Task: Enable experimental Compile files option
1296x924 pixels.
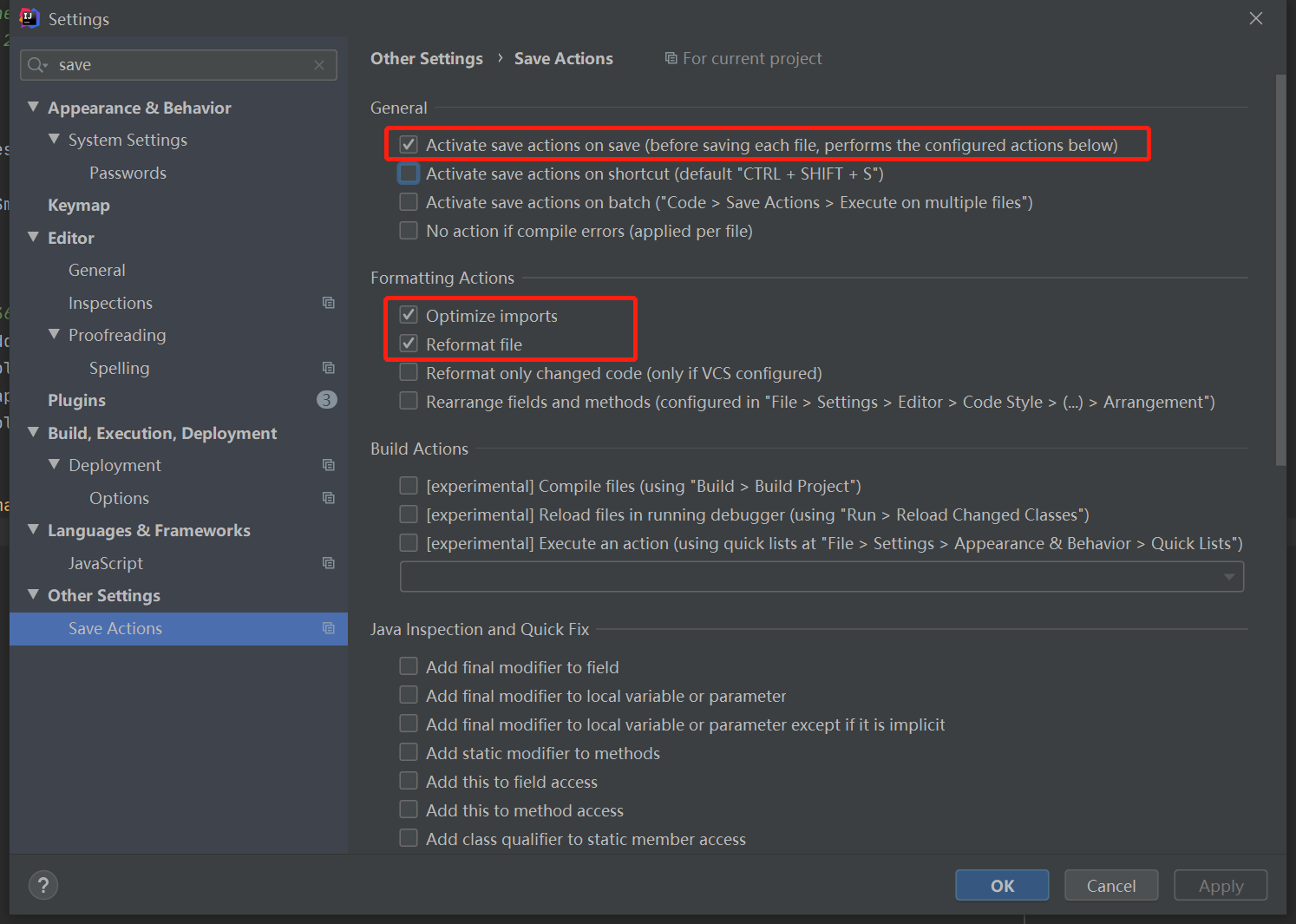Action: pos(409,486)
